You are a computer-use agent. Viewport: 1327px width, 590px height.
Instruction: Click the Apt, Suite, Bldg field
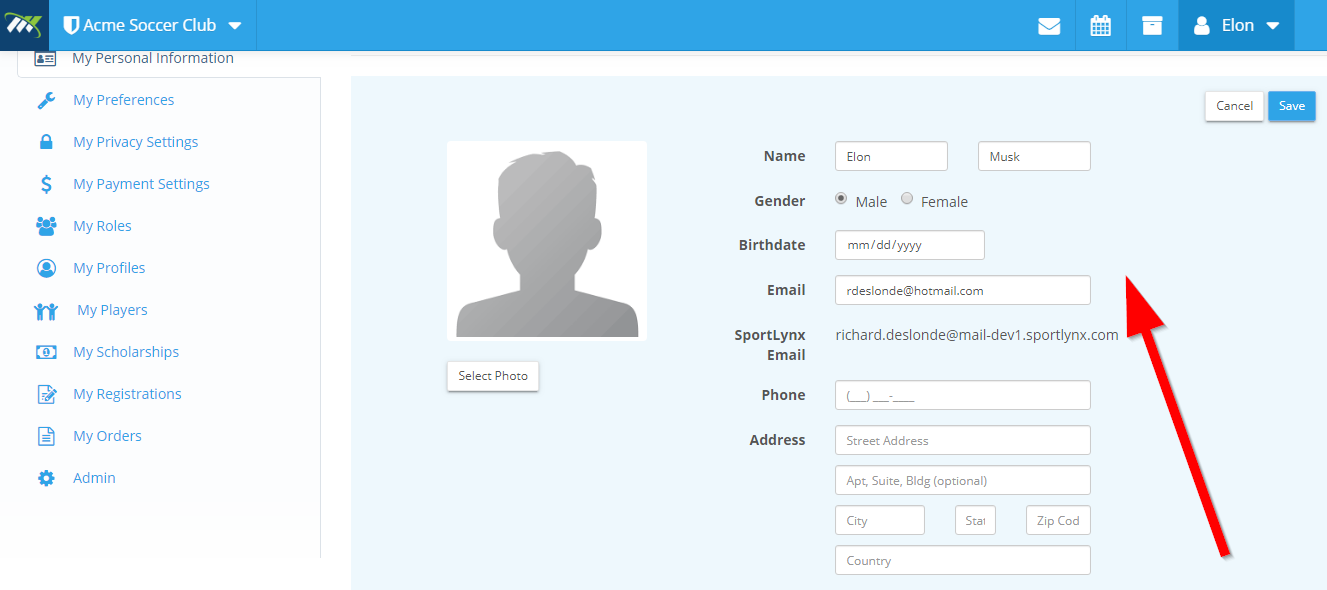pyautogui.click(x=963, y=480)
